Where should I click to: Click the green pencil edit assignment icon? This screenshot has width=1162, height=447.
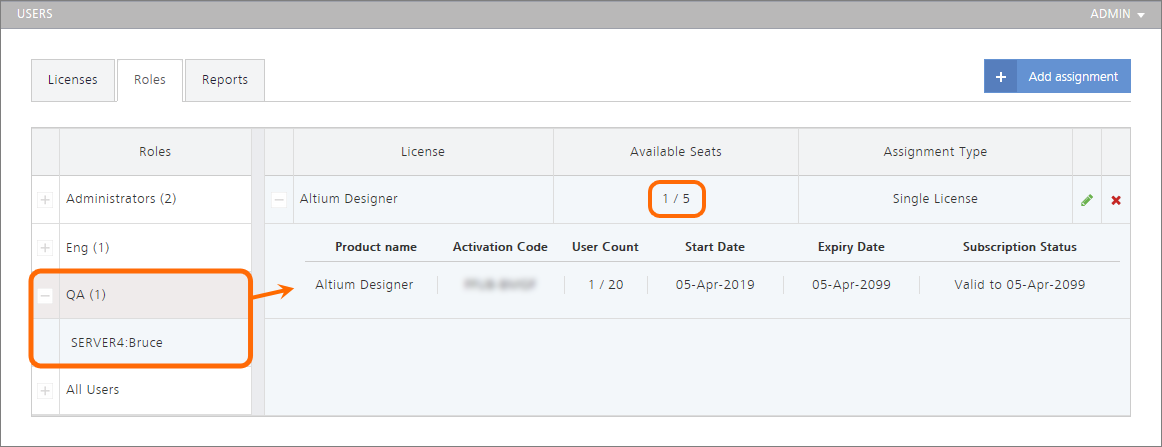click(x=1087, y=200)
